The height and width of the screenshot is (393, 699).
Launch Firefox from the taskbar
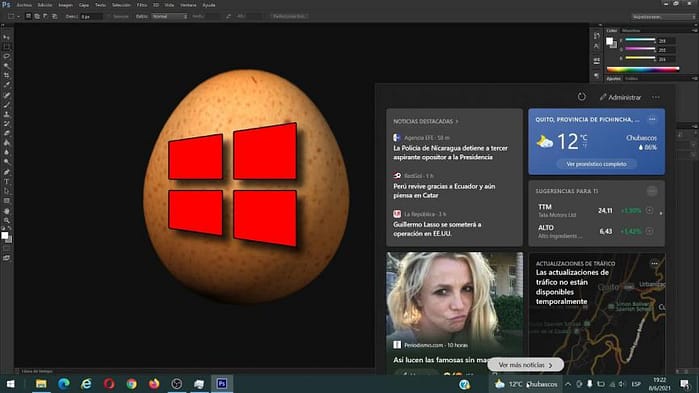[x=154, y=384]
